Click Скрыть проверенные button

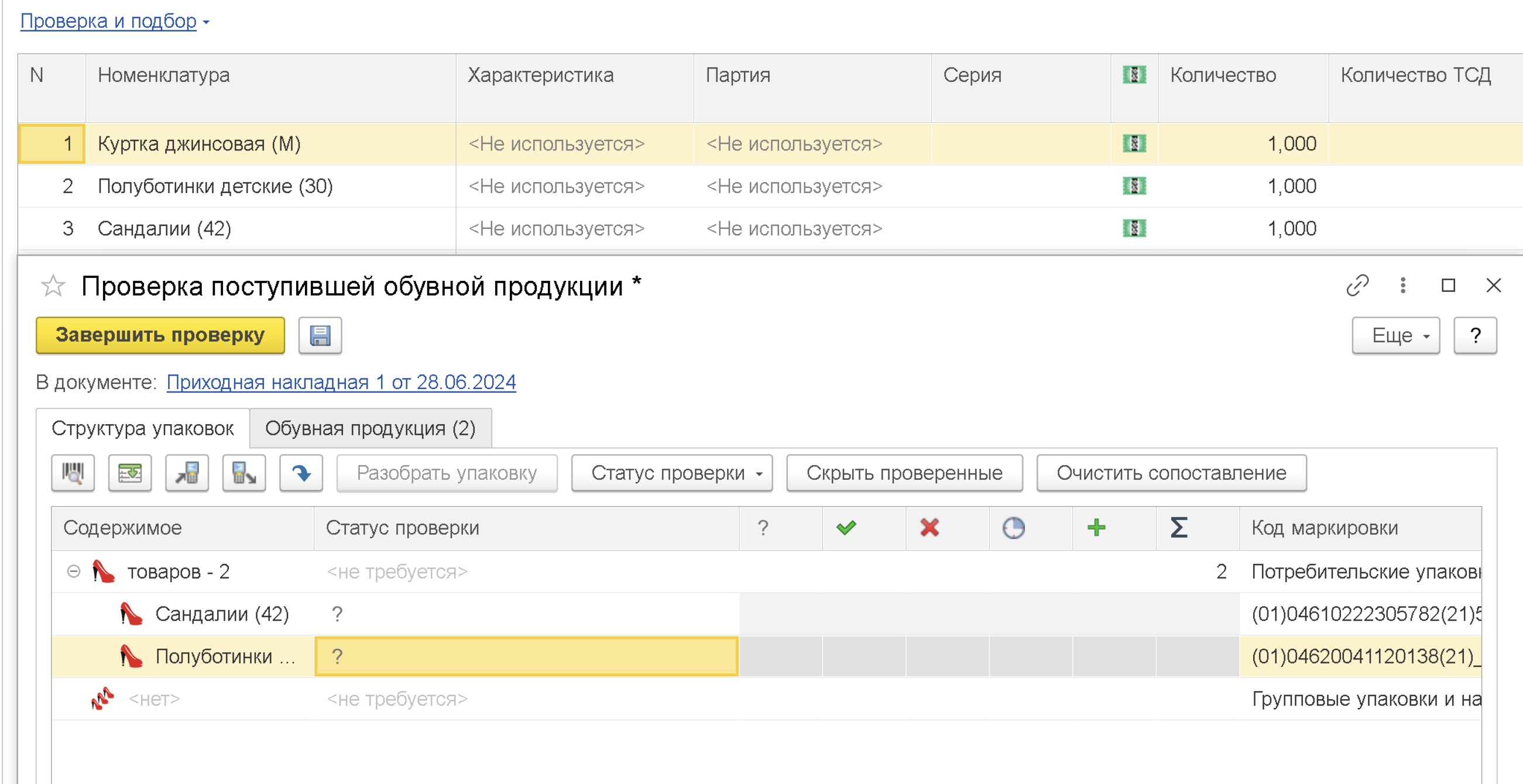pyautogui.click(x=904, y=473)
